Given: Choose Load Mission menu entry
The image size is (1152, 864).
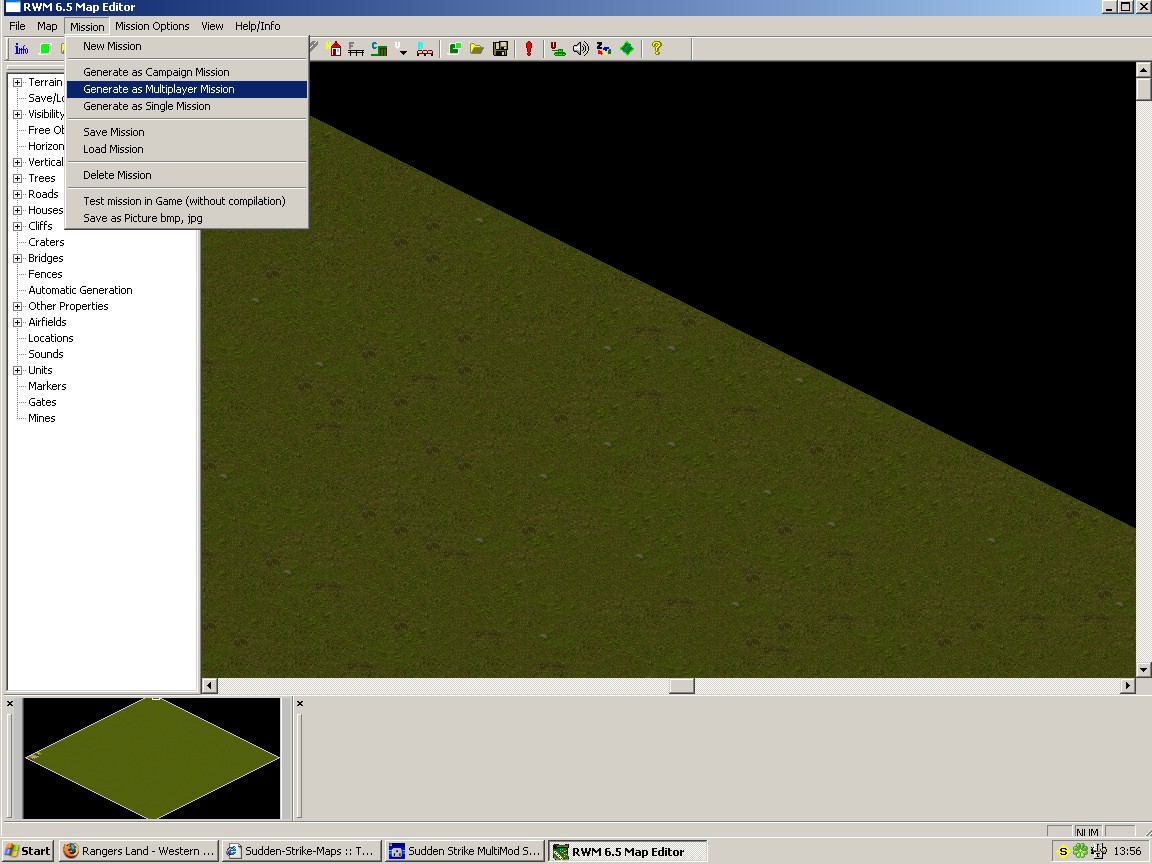Looking at the screenshot, I should click(187, 149).
